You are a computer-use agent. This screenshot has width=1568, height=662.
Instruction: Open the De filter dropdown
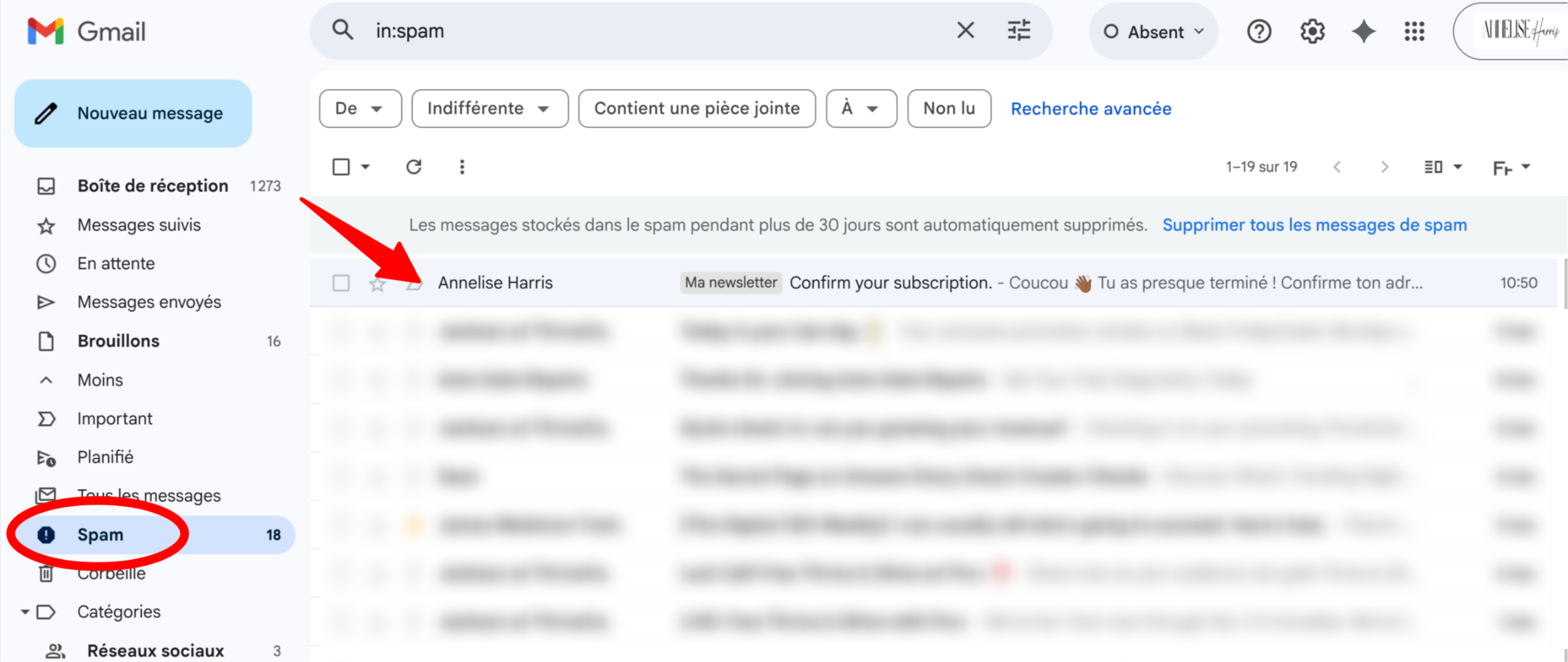click(360, 108)
